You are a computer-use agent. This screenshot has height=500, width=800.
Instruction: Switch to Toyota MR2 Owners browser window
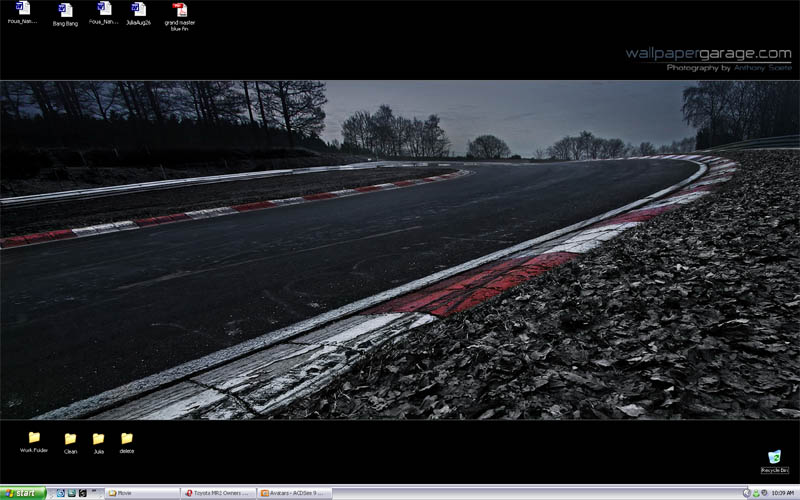tap(218, 493)
